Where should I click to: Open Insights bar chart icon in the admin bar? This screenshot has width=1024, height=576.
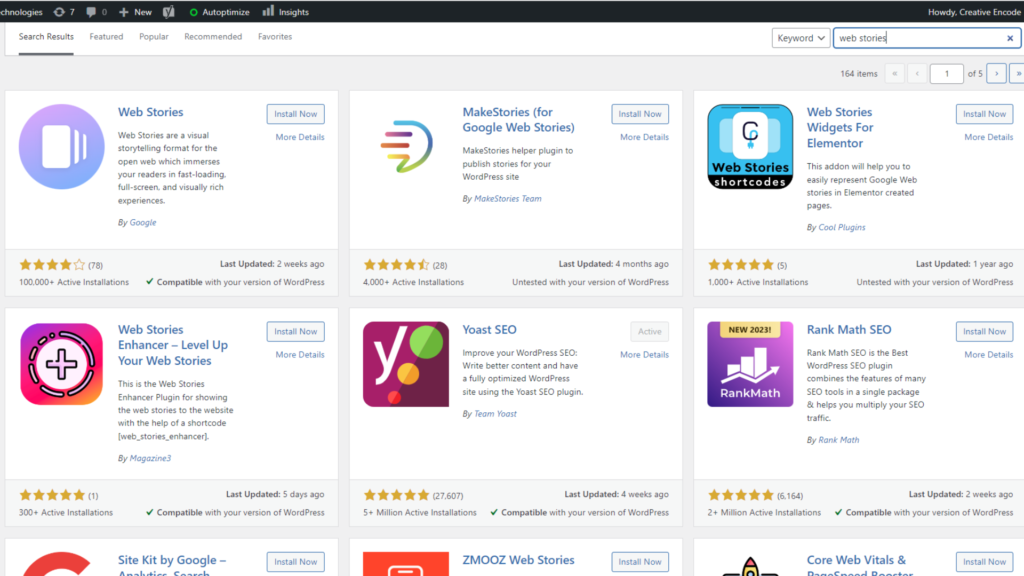(268, 12)
